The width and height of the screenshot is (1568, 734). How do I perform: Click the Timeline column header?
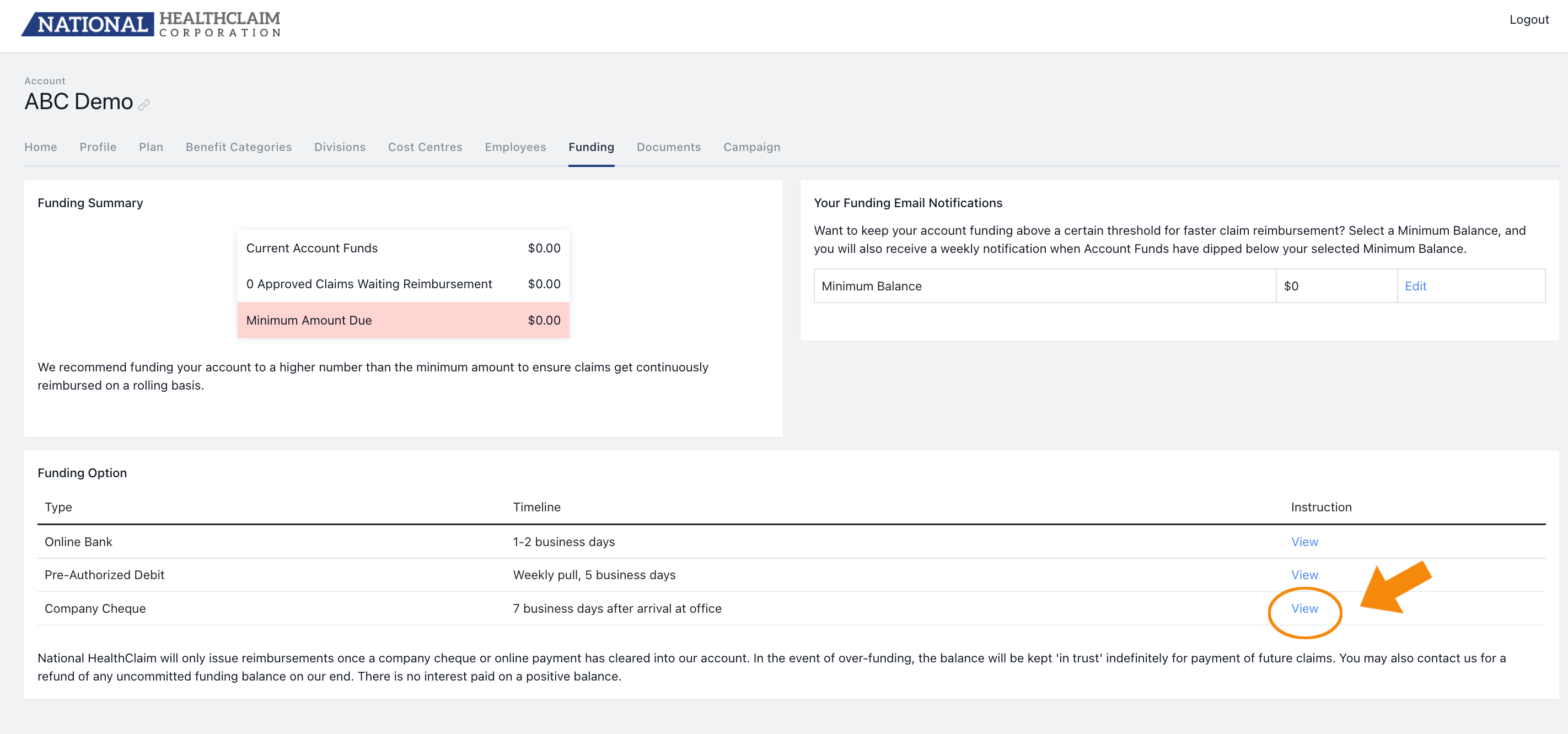point(536,507)
